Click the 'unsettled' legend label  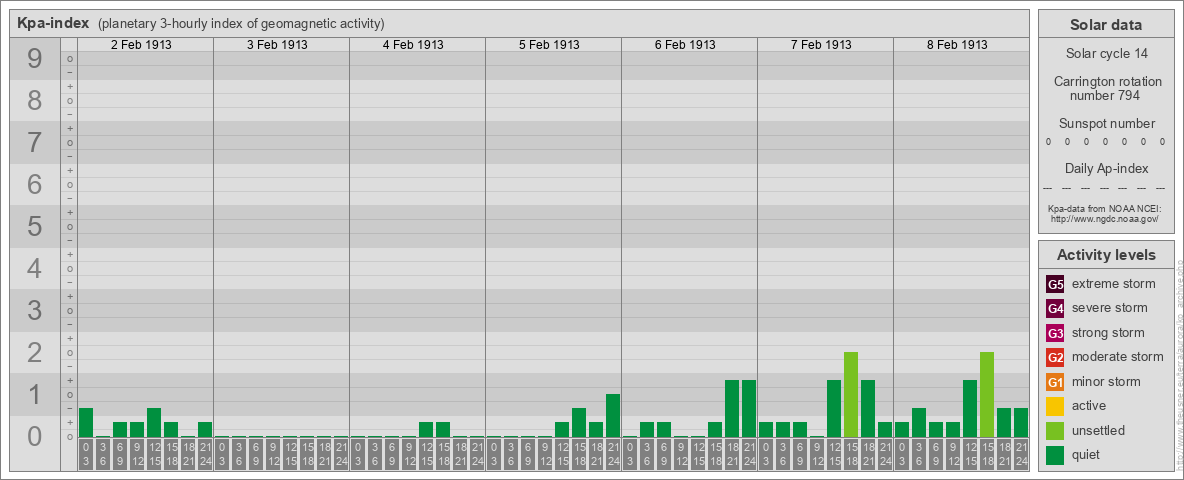(x=1099, y=431)
